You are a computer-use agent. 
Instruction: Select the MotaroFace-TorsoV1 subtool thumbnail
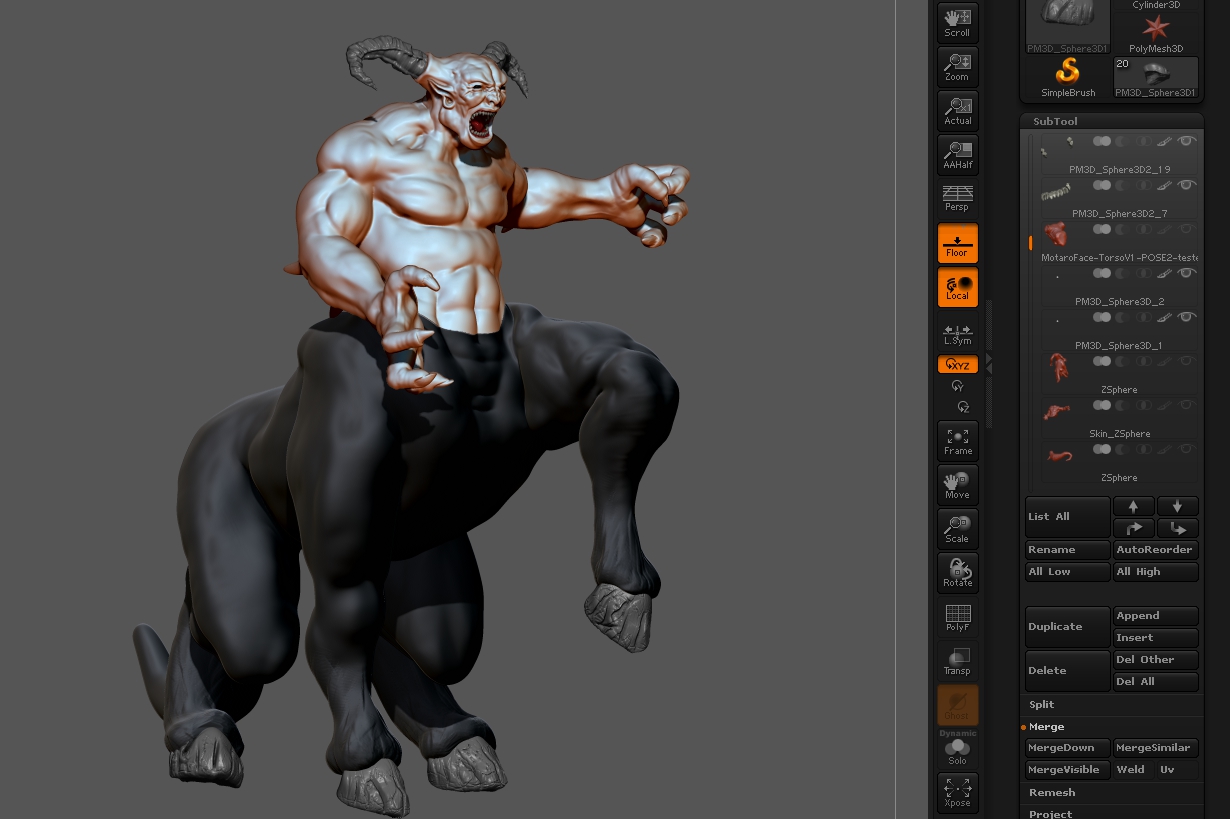tap(1055, 234)
